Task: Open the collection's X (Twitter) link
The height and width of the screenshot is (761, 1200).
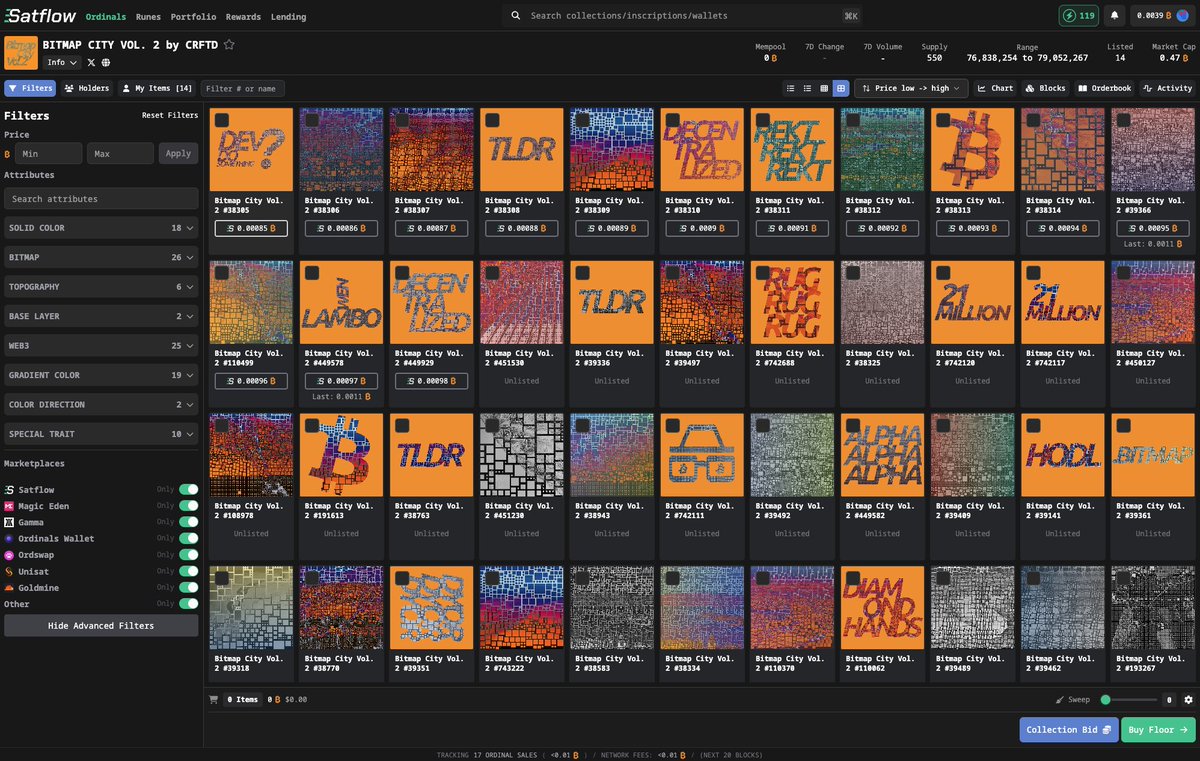Action: click(92, 62)
